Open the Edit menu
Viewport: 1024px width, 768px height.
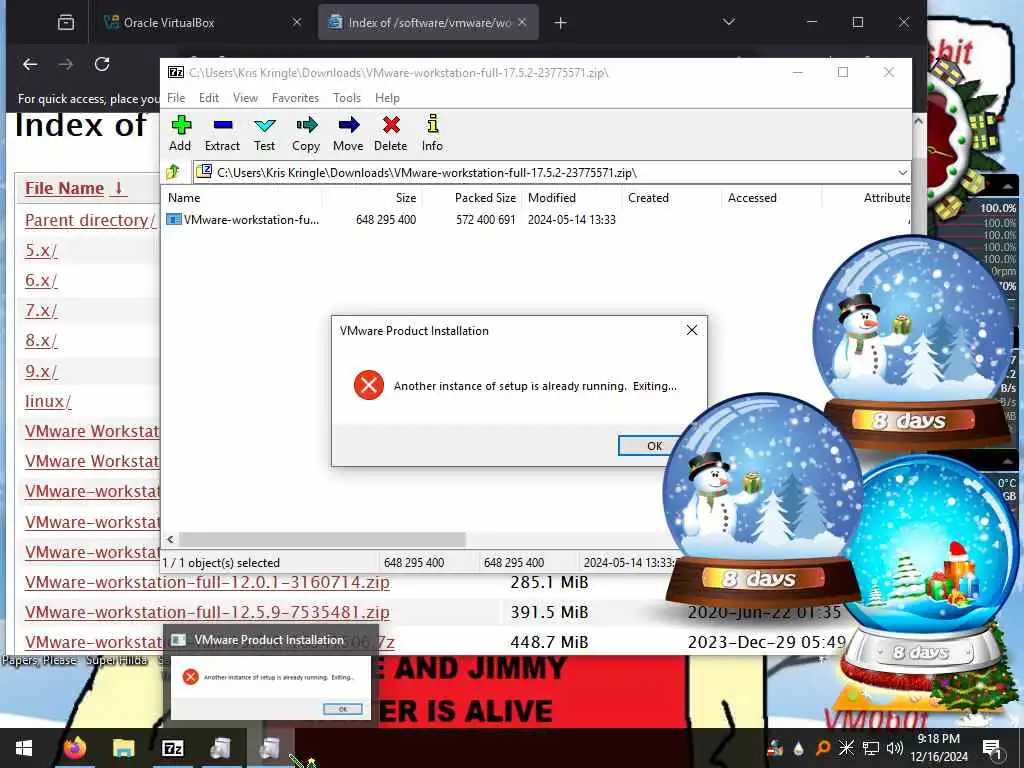click(x=209, y=98)
